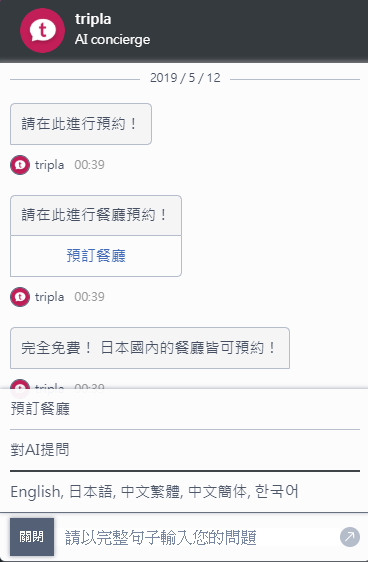Click the 完全免費！ message bubble

pyautogui.click(x=150, y=348)
